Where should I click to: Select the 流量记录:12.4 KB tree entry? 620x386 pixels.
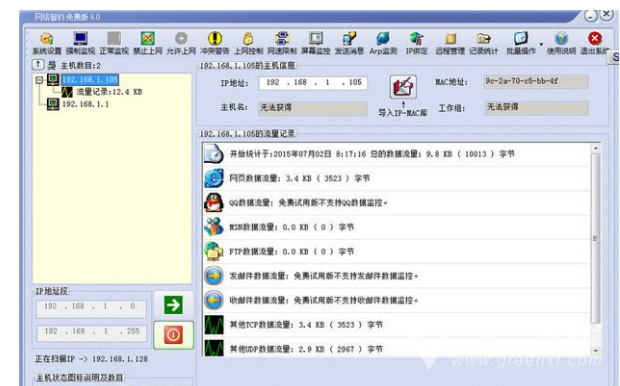point(109,92)
